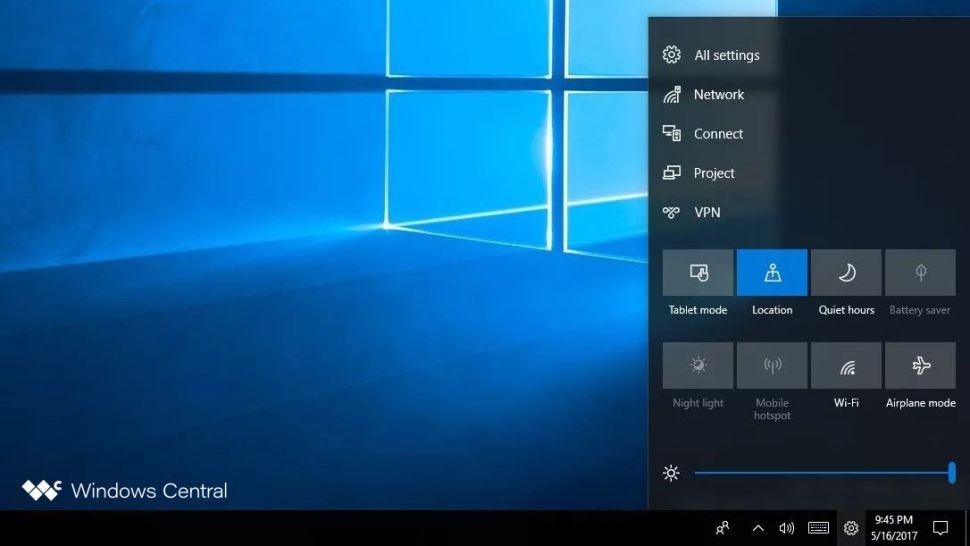Click the Night light label text
This screenshot has height=546, width=970.
pyautogui.click(x=698, y=403)
